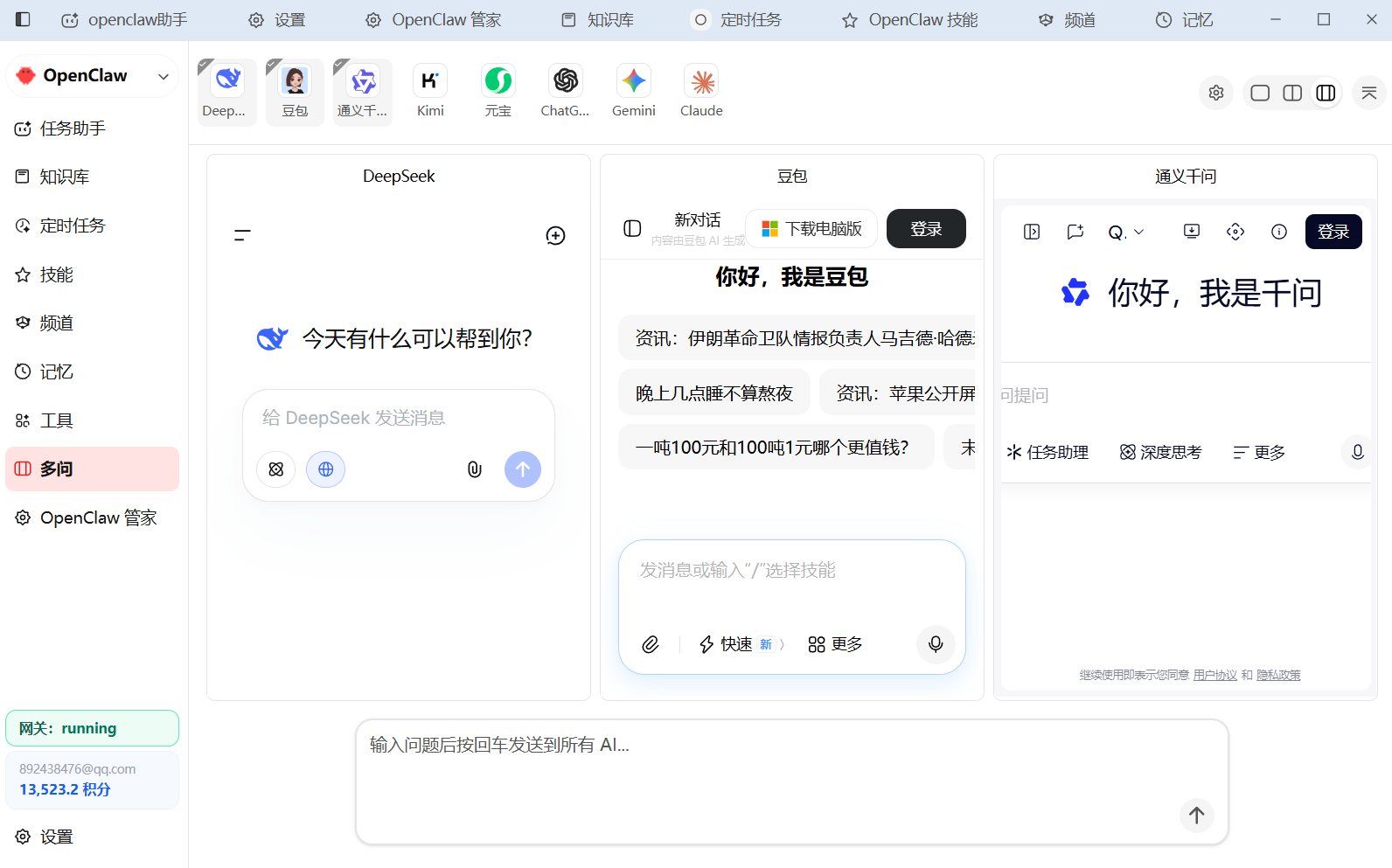Image resolution: width=1392 pixels, height=868 pixels.
Task: Expand 更多 options in 千问
Action: (1259, 452)
